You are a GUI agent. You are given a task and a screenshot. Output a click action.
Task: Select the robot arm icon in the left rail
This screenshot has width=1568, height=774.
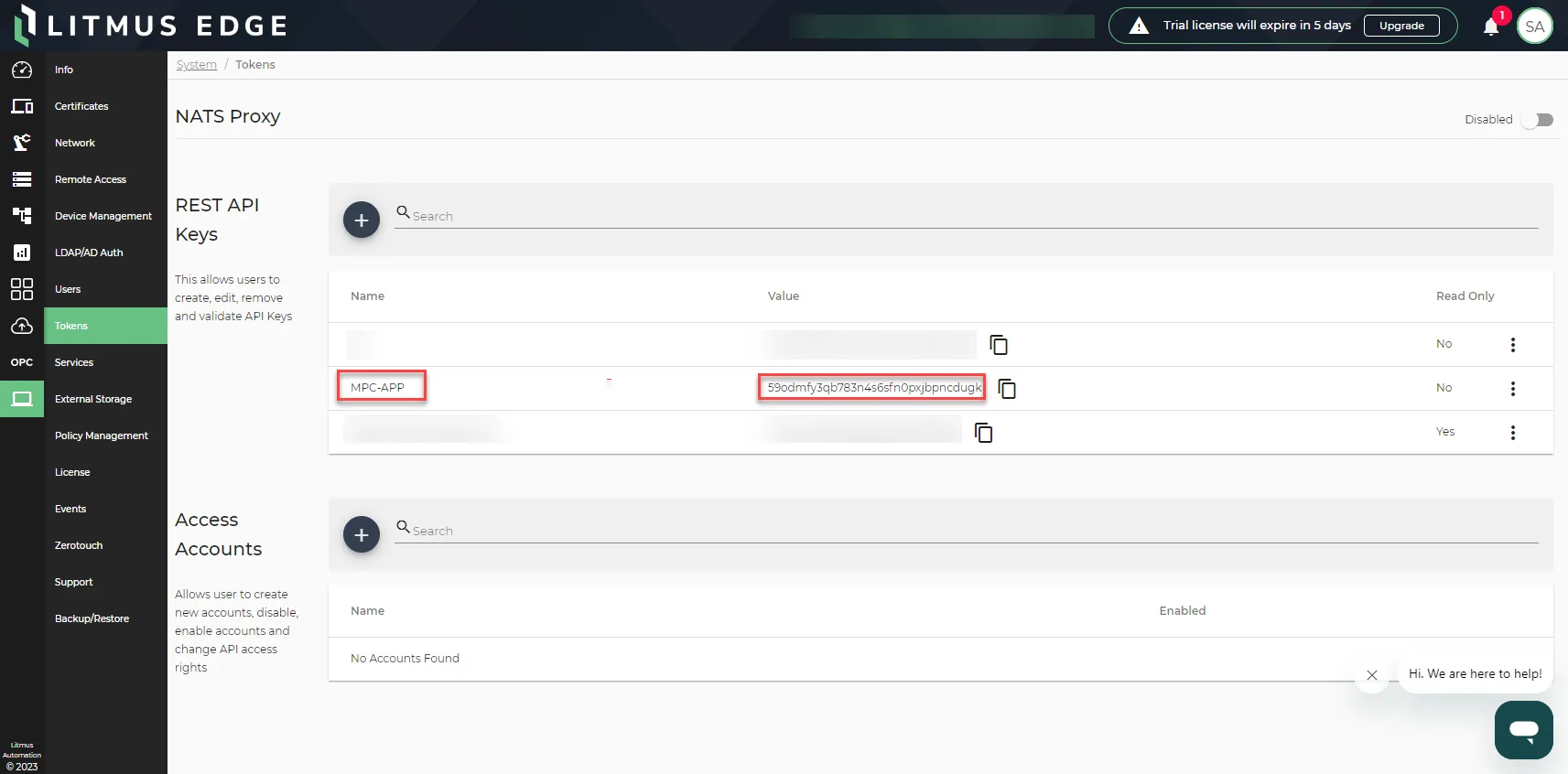(x=22, y=143)
